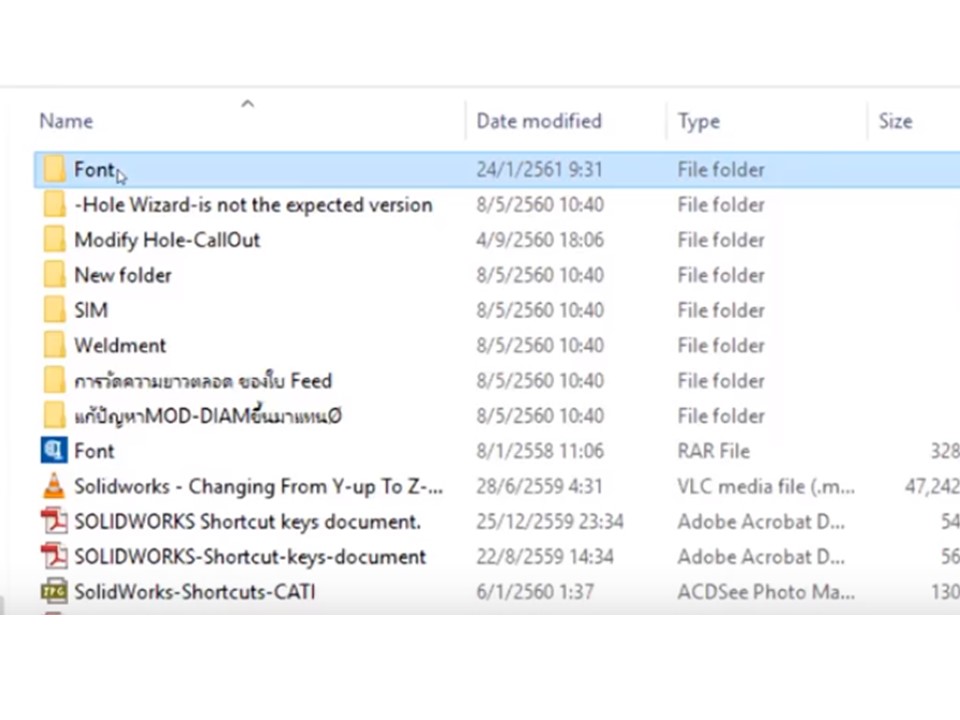Select the "New folder" name
Image resolution: width=960 pixels, height=720 pixels.
122,276
